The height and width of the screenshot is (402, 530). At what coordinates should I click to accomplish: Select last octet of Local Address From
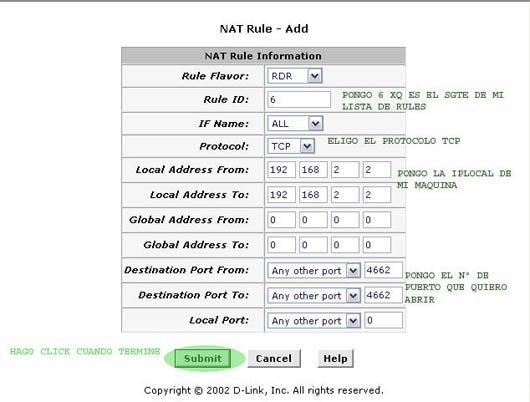(x=377, y=169)
